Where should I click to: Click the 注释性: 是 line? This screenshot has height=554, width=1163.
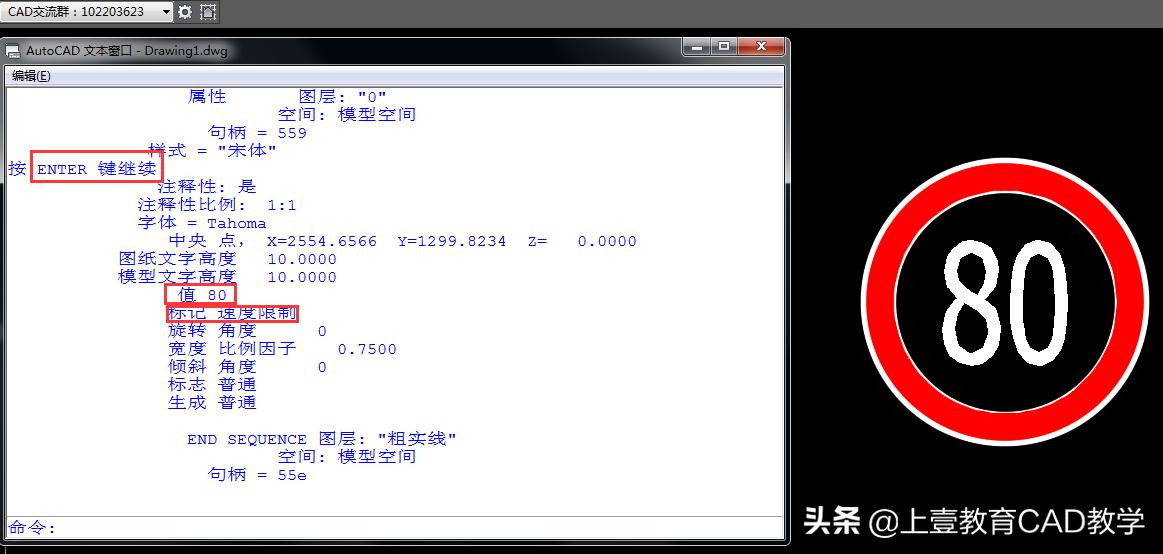pyautogui.click(x=207, y=187)
